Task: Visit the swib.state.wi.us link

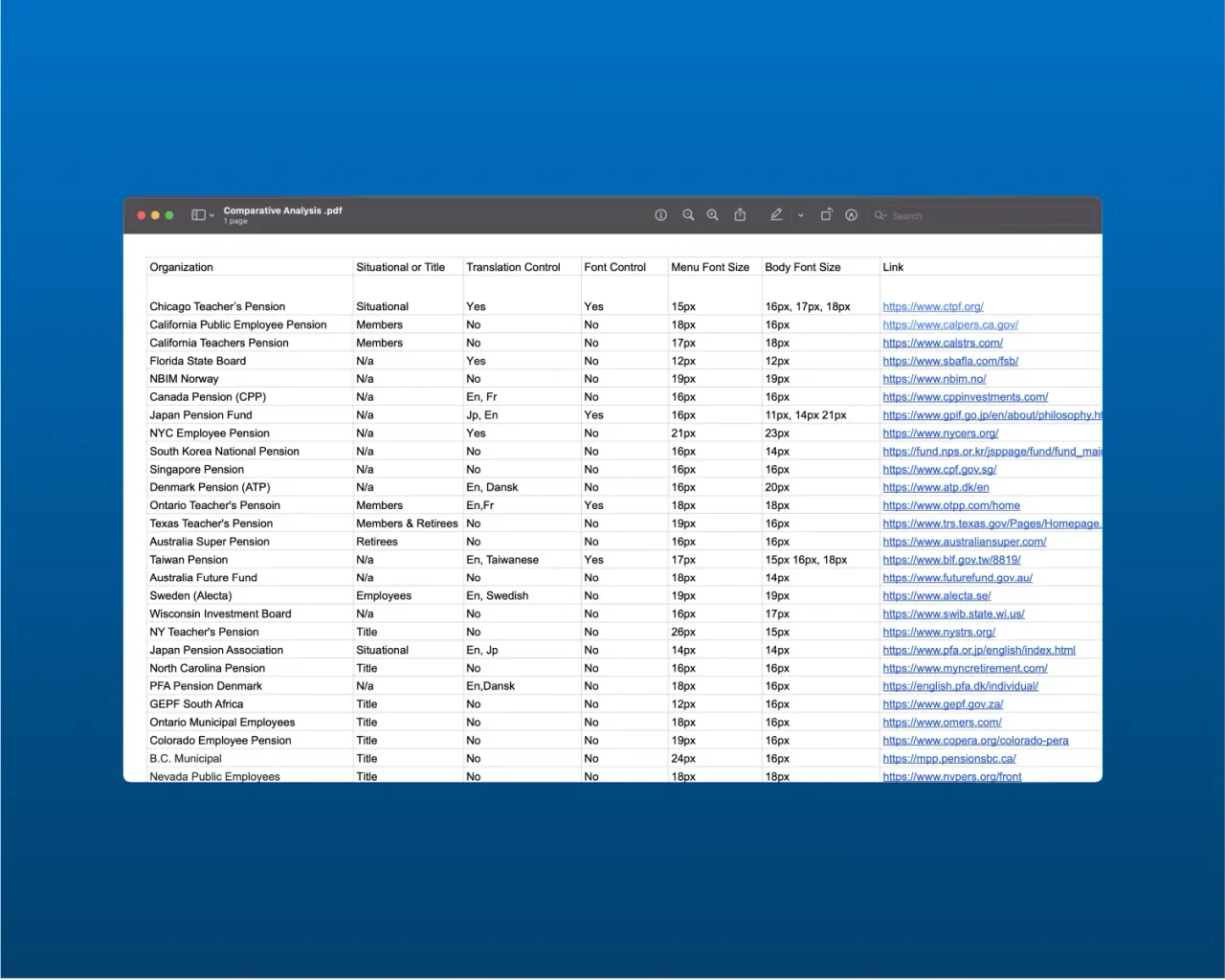Action: click(x=953, y=614)
